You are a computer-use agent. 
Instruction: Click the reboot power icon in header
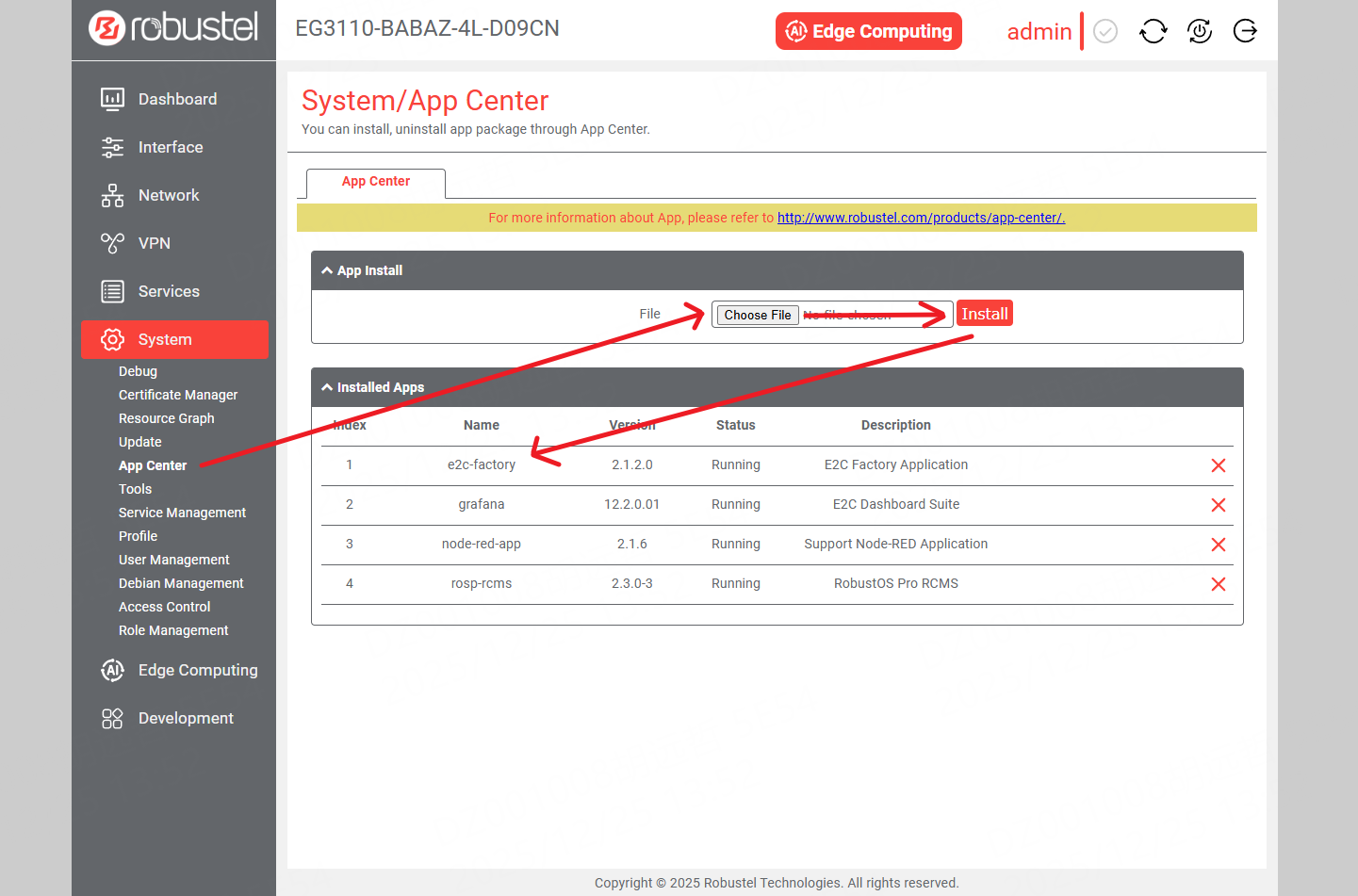[1199, 31]
